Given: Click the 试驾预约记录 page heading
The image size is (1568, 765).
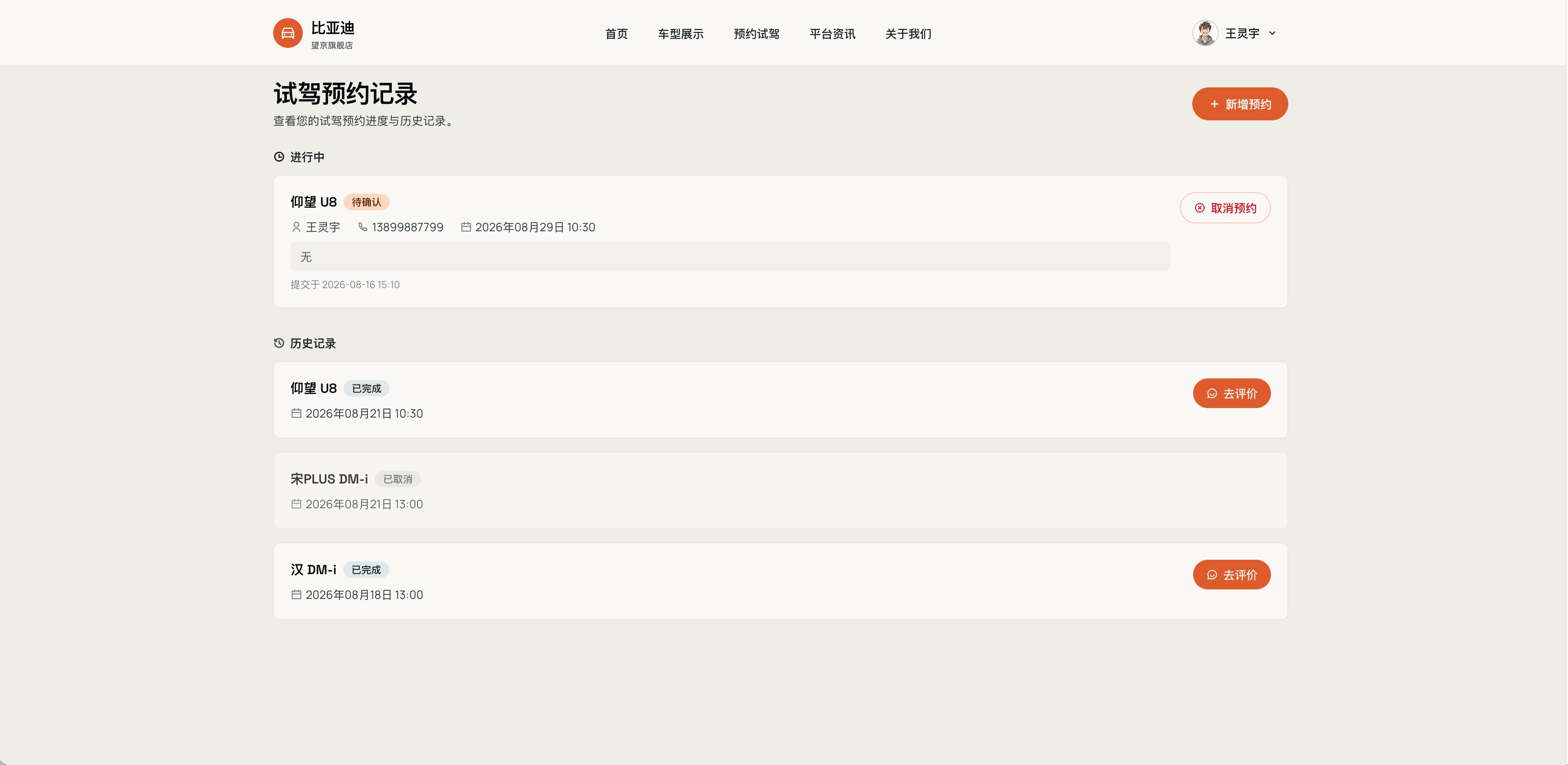Looking at the screenshot, I should 345,94.
